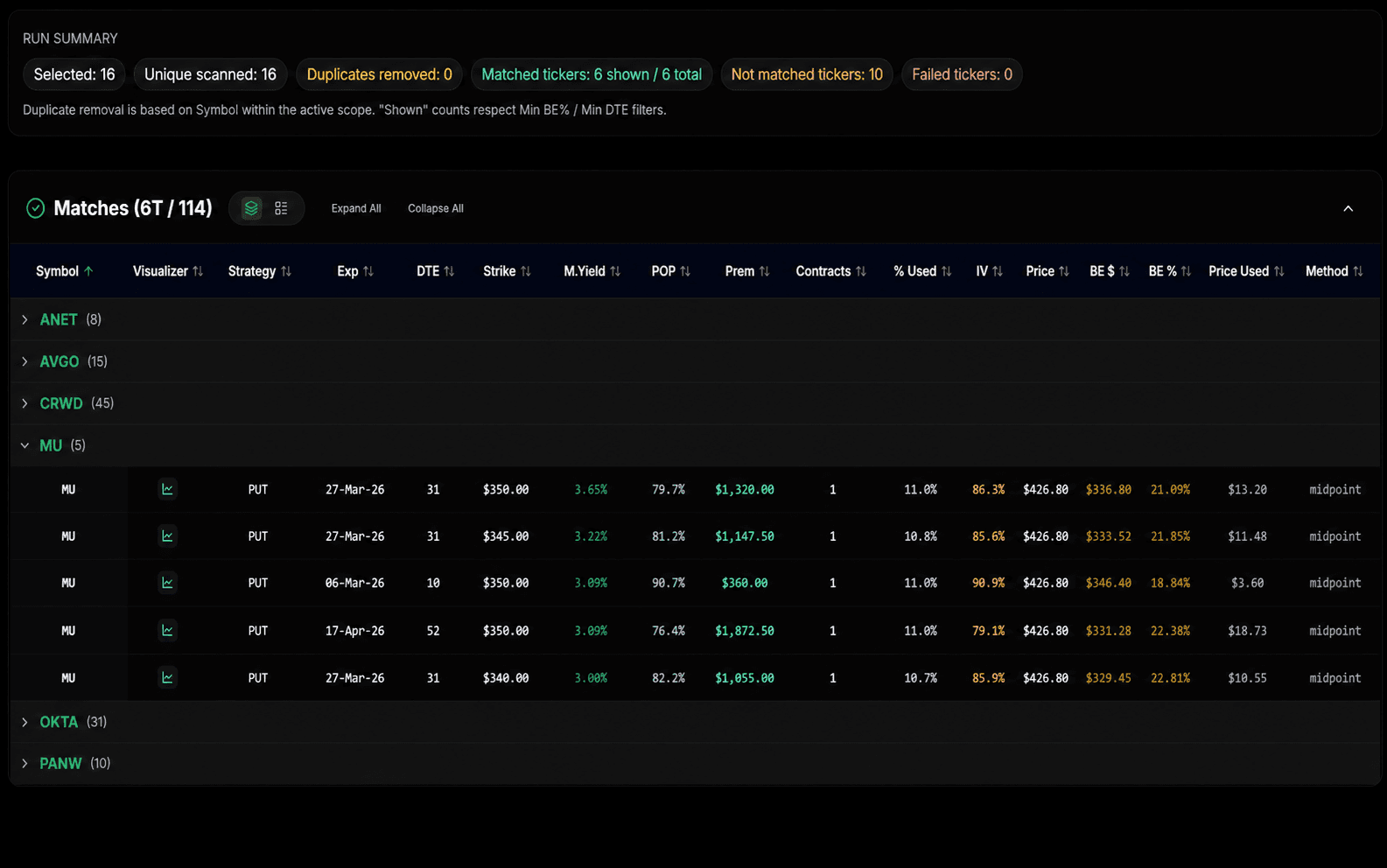Sort table by Symbol column arrow
The width and height of the screenshot is (1387, 868).
(88, 271)
